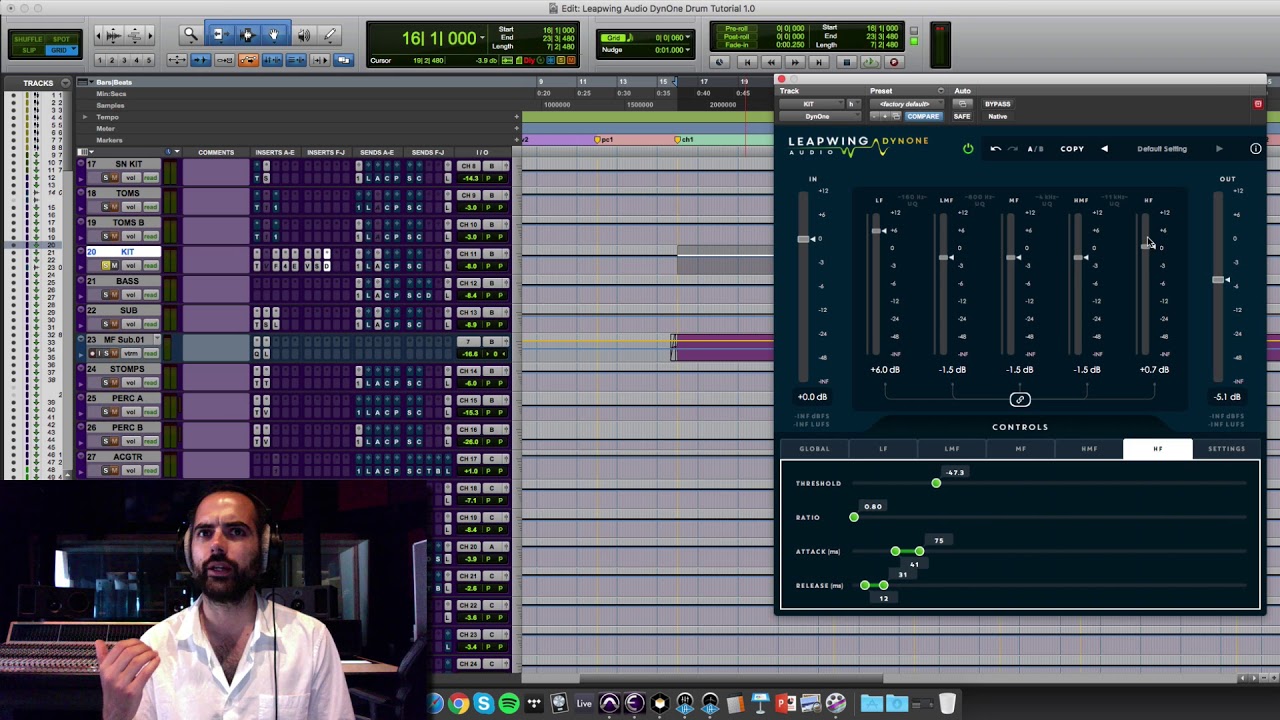The image size is (1280, 720).
Task: Open Spotify from the dock
Action: 509,704
